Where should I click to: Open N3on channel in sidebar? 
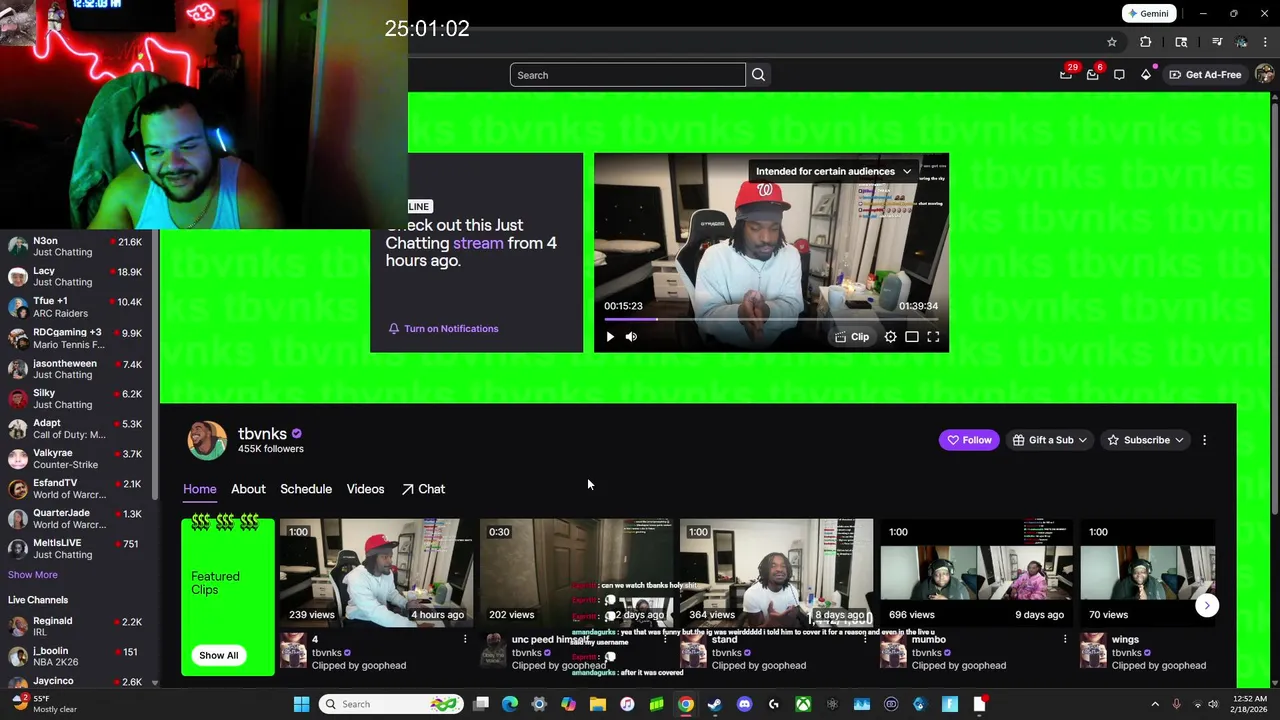coord(75,247)
